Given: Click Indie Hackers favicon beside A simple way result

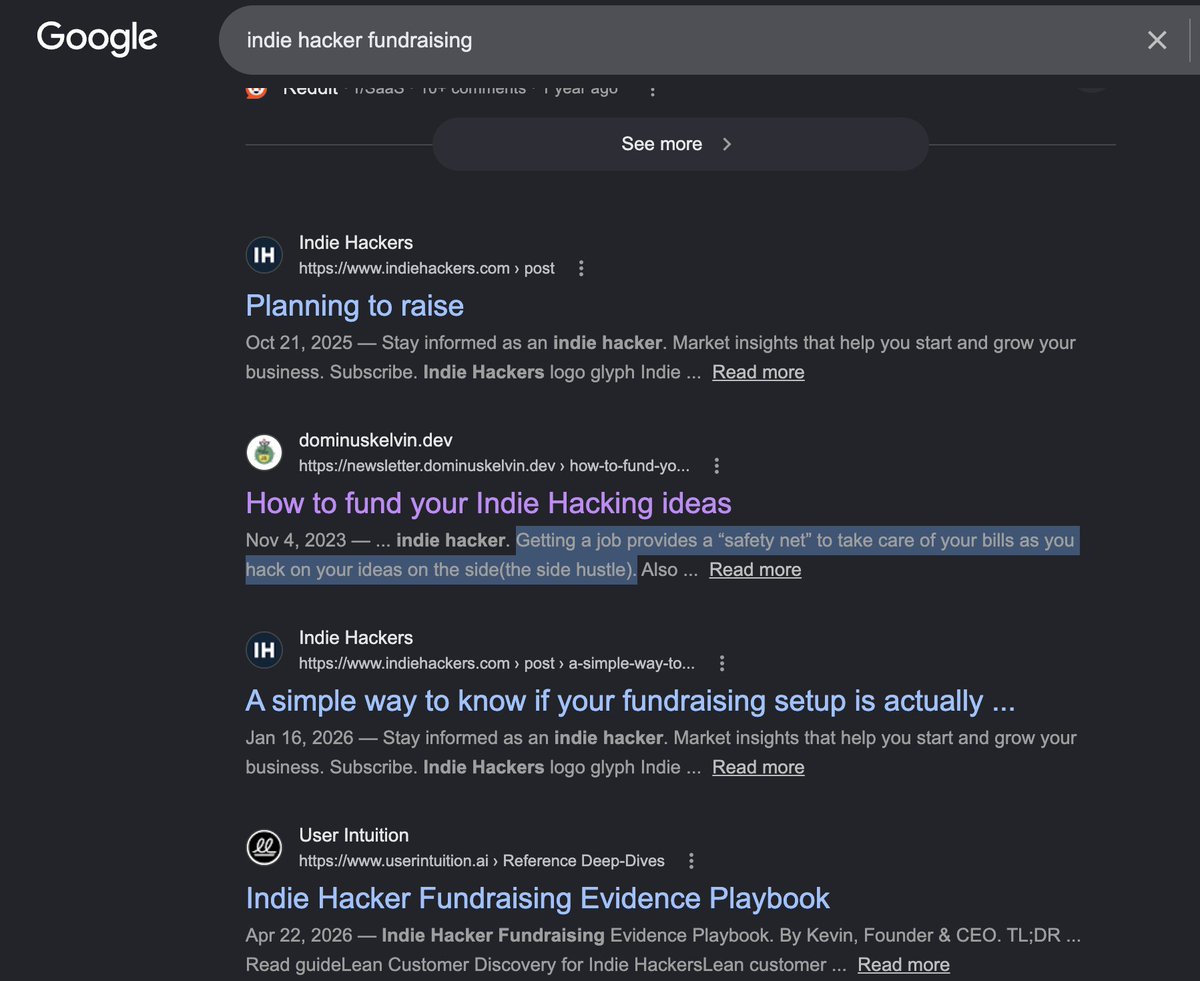Looking at the screenshot, I should (x=264, y=651).
